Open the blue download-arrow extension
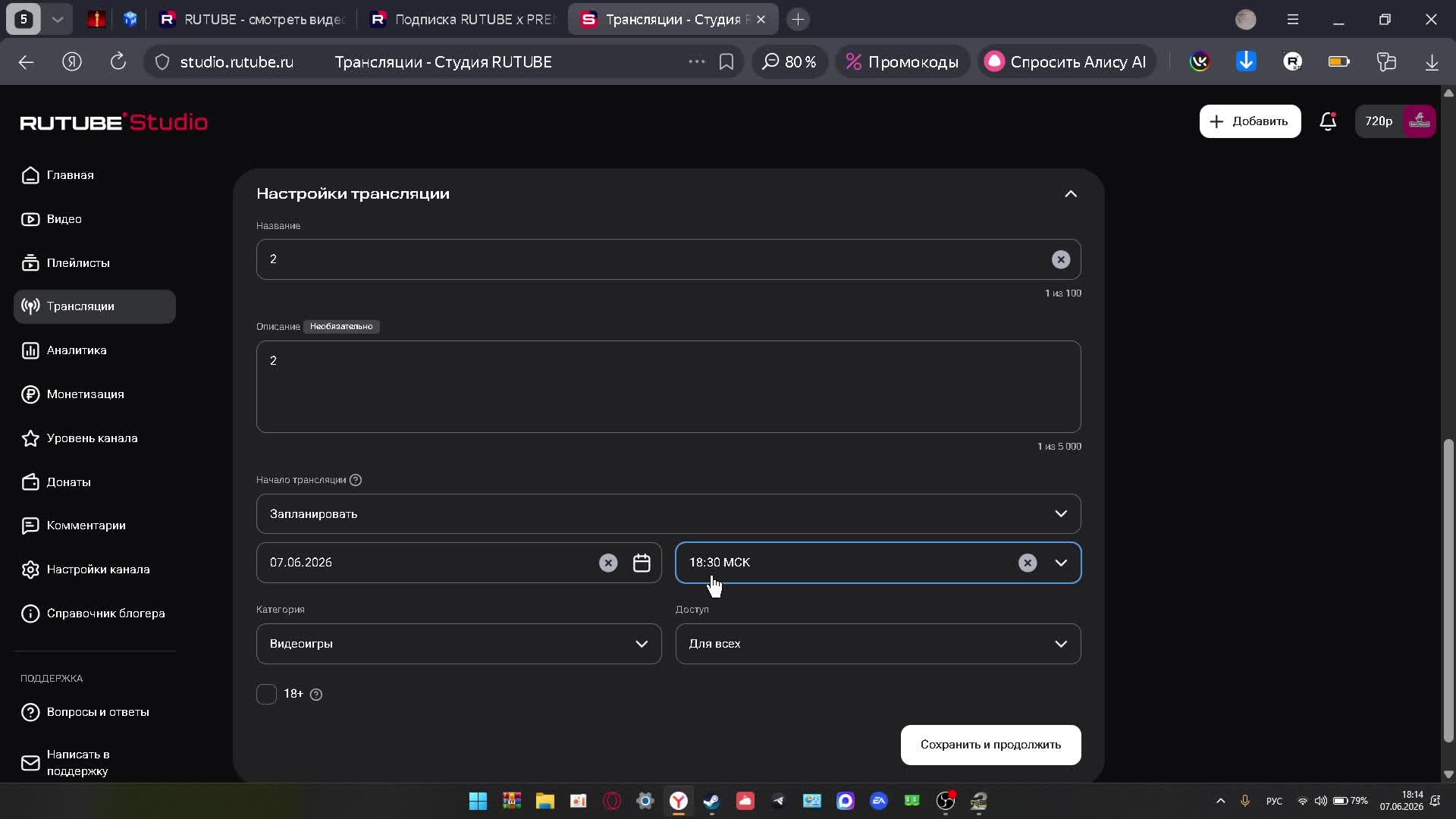 (x=1246, y=61)
